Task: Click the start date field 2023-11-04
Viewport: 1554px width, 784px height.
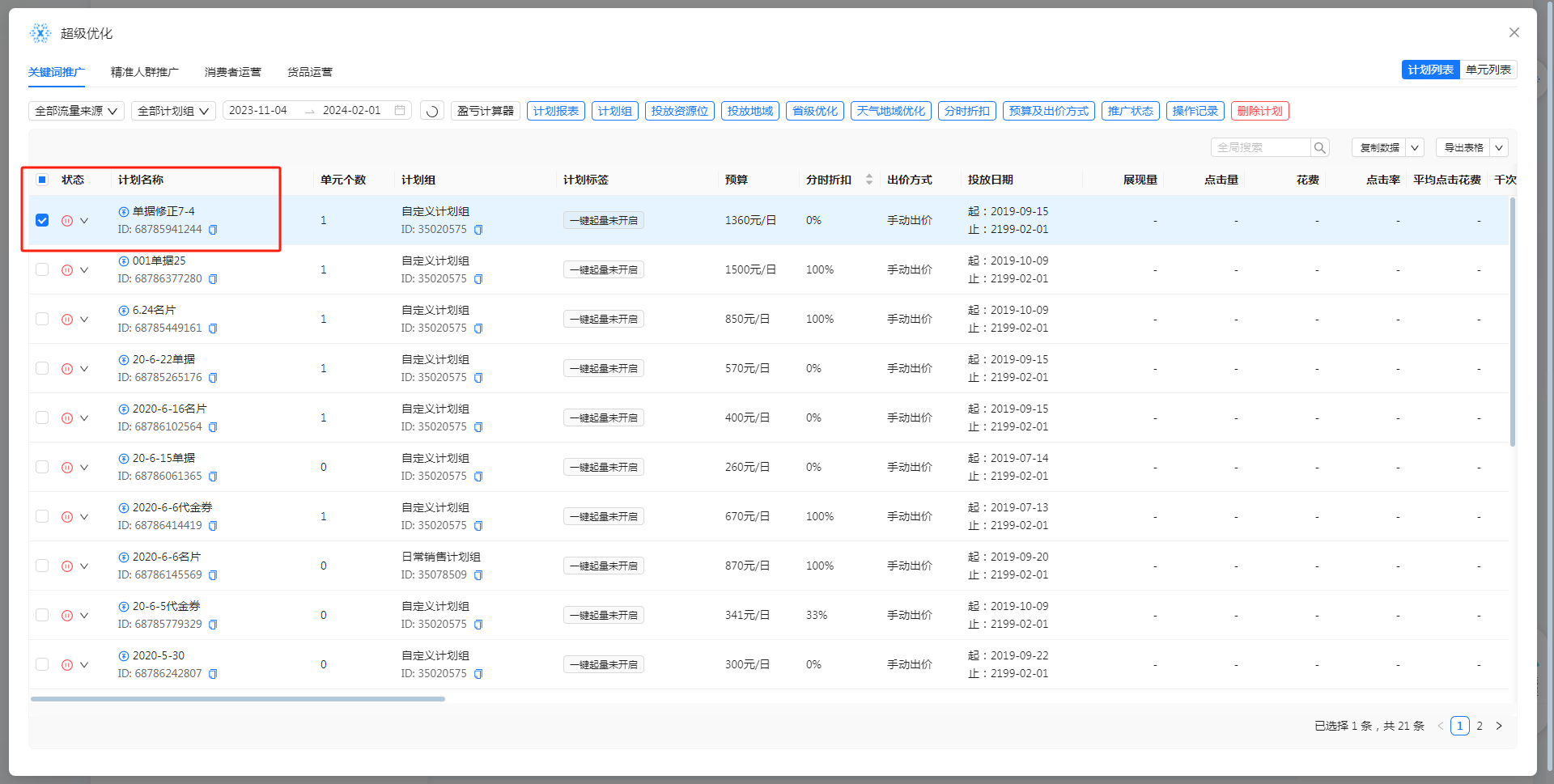Action: 258,110
